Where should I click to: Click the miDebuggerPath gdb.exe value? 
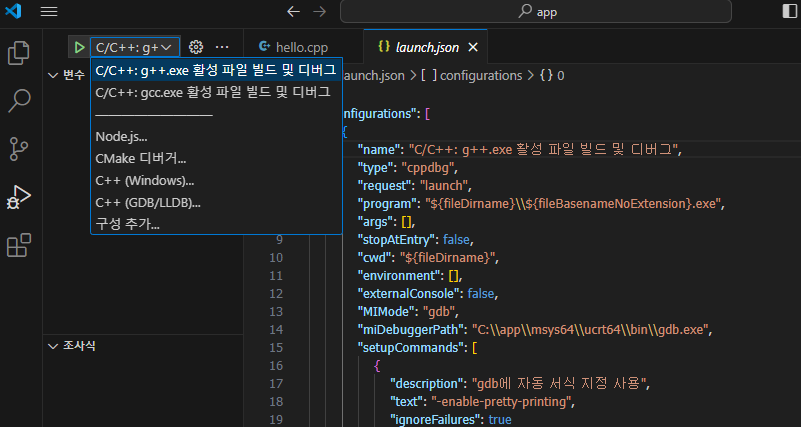590,330
